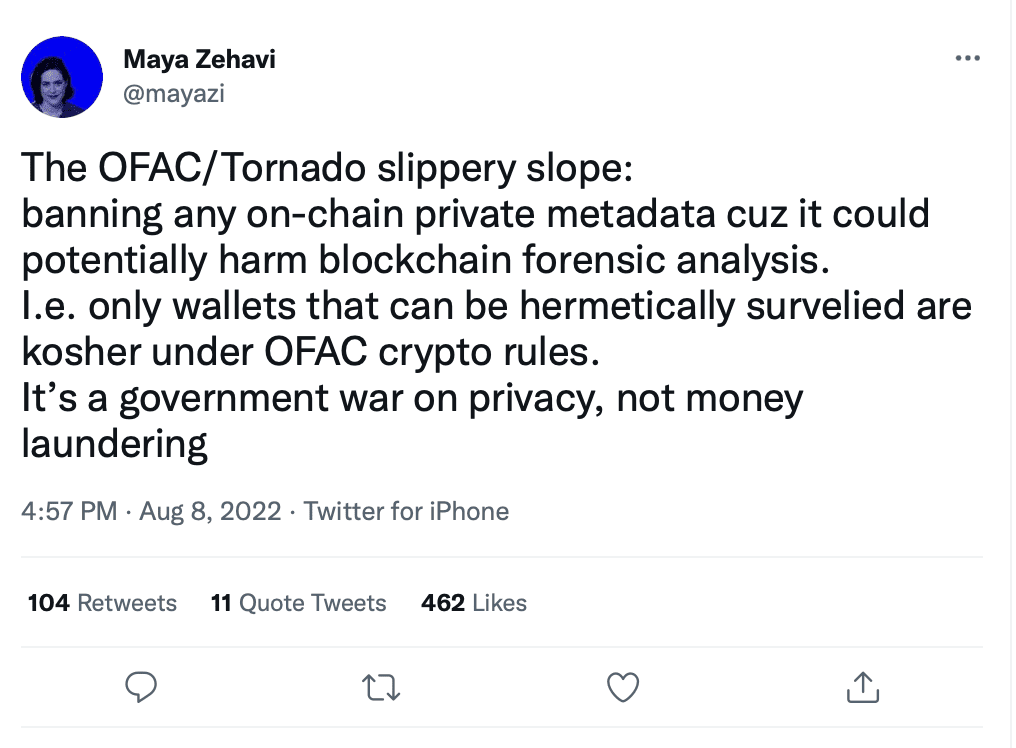Visit the @mayazi handle link
Screen dimensions: 1016x748
(x=174, y=93)
